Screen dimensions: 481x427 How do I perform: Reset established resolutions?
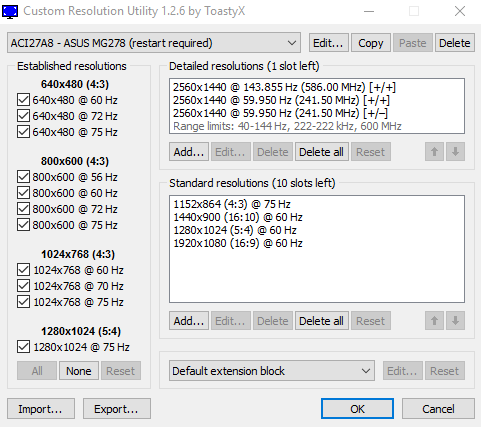pos(121,371)
